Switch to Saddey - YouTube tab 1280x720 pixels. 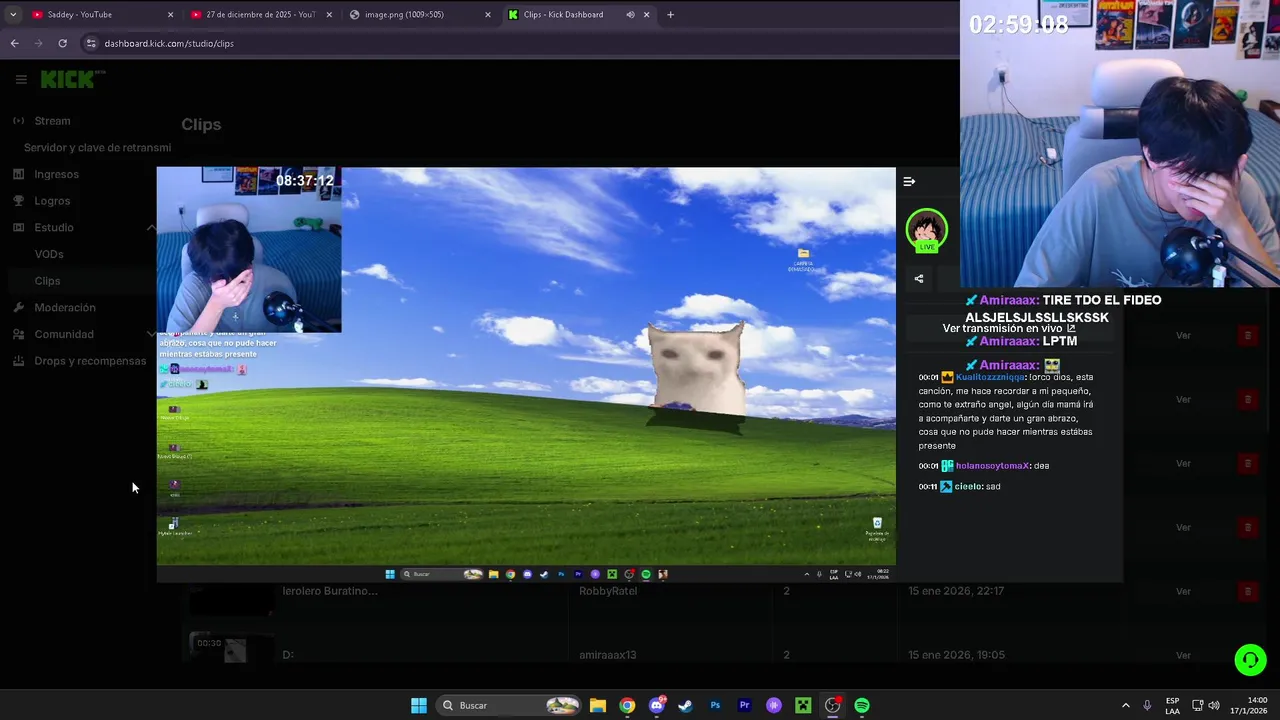coord(100,15)
